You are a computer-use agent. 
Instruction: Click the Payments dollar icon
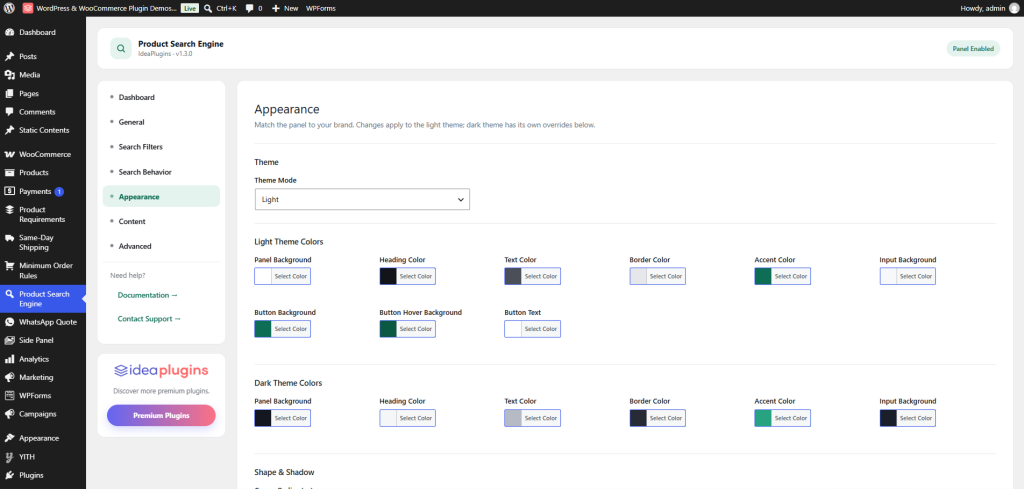(9, 191)
